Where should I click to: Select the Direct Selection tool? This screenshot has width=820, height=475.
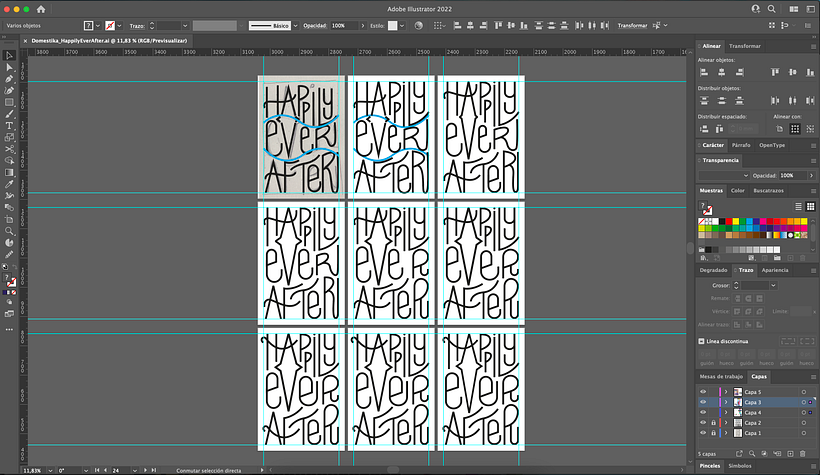(9, 67)
